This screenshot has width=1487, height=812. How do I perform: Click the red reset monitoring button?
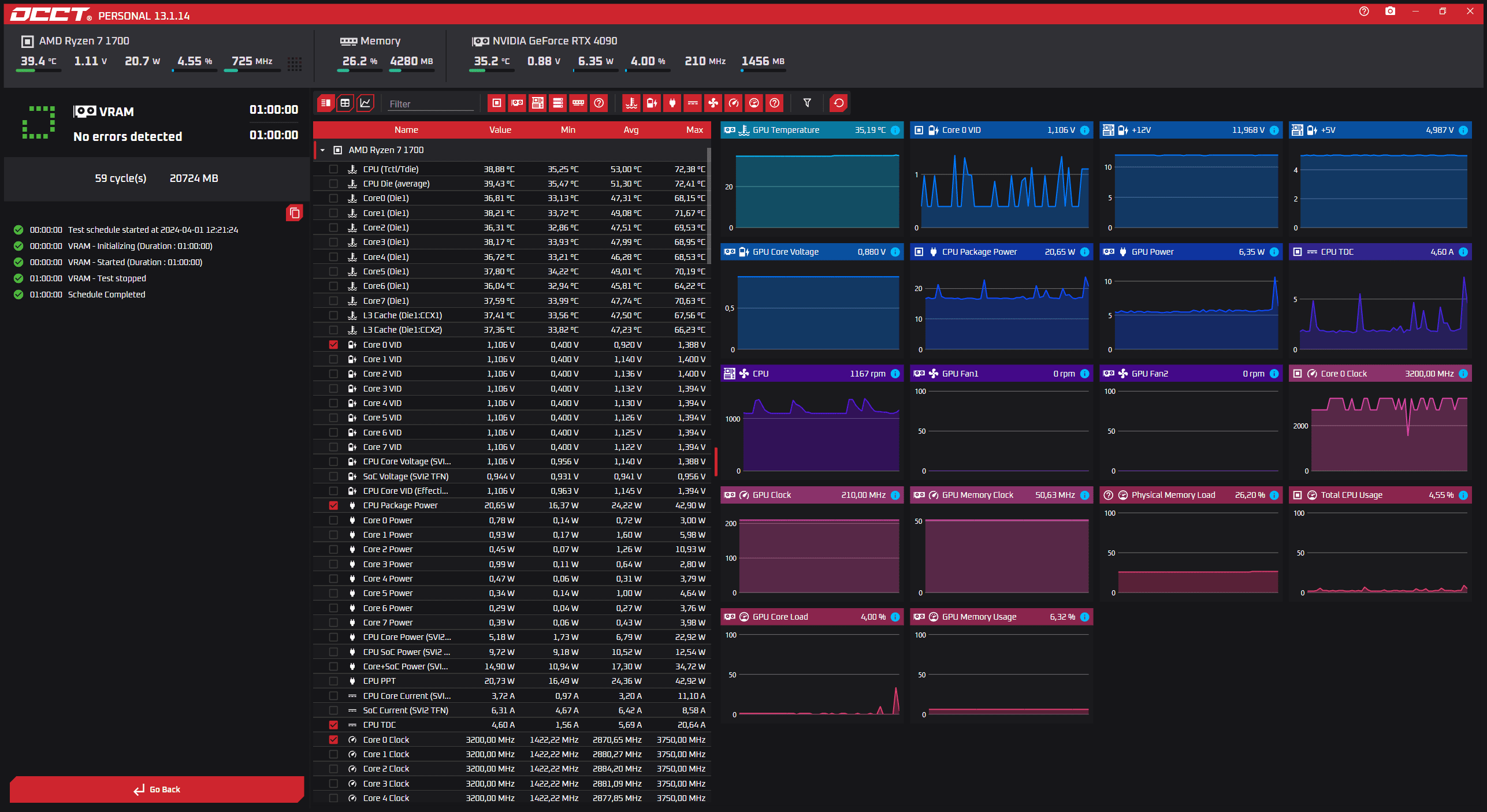838,103
